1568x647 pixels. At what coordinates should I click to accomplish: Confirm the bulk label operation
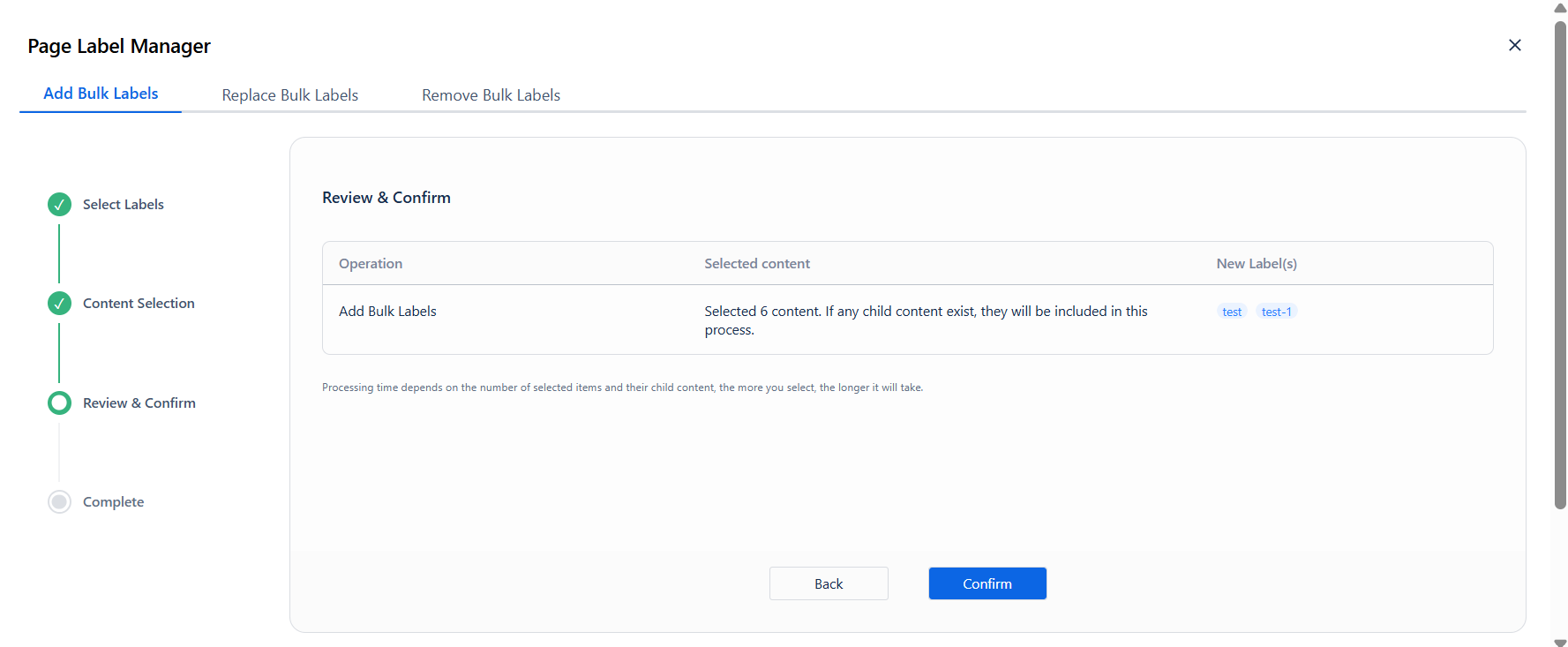point(987,583)
